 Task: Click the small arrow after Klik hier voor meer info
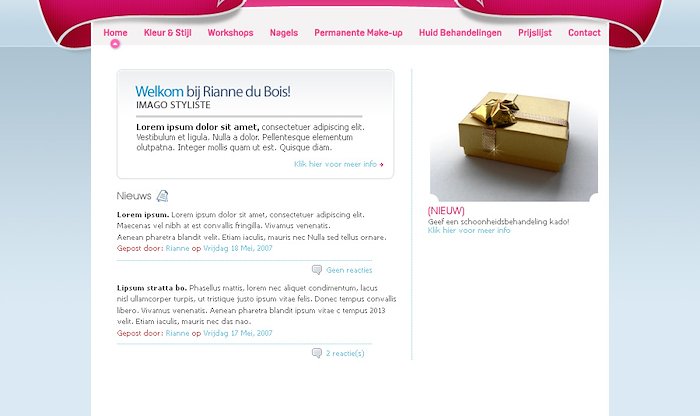(381, 165)
